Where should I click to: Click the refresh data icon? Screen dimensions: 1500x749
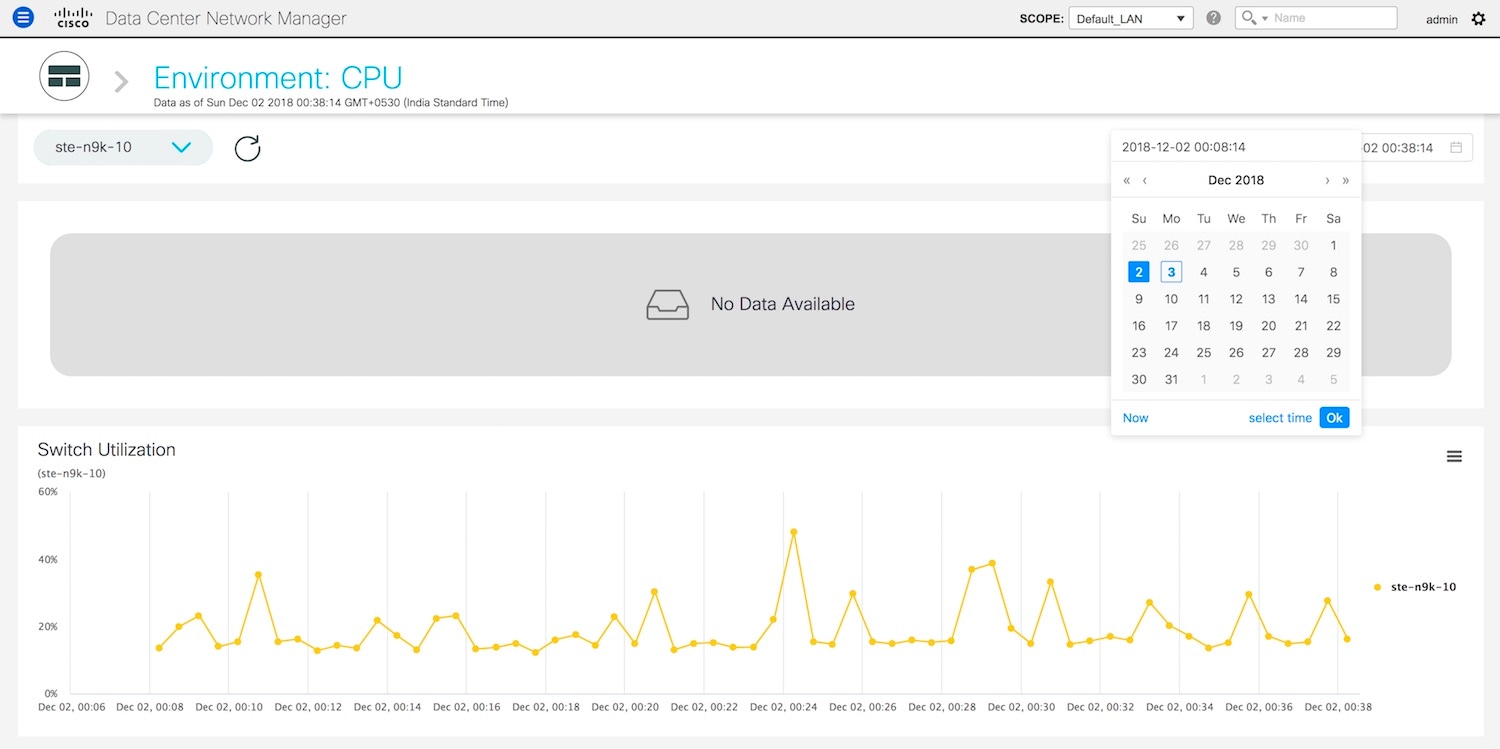[x=247, y=148]
